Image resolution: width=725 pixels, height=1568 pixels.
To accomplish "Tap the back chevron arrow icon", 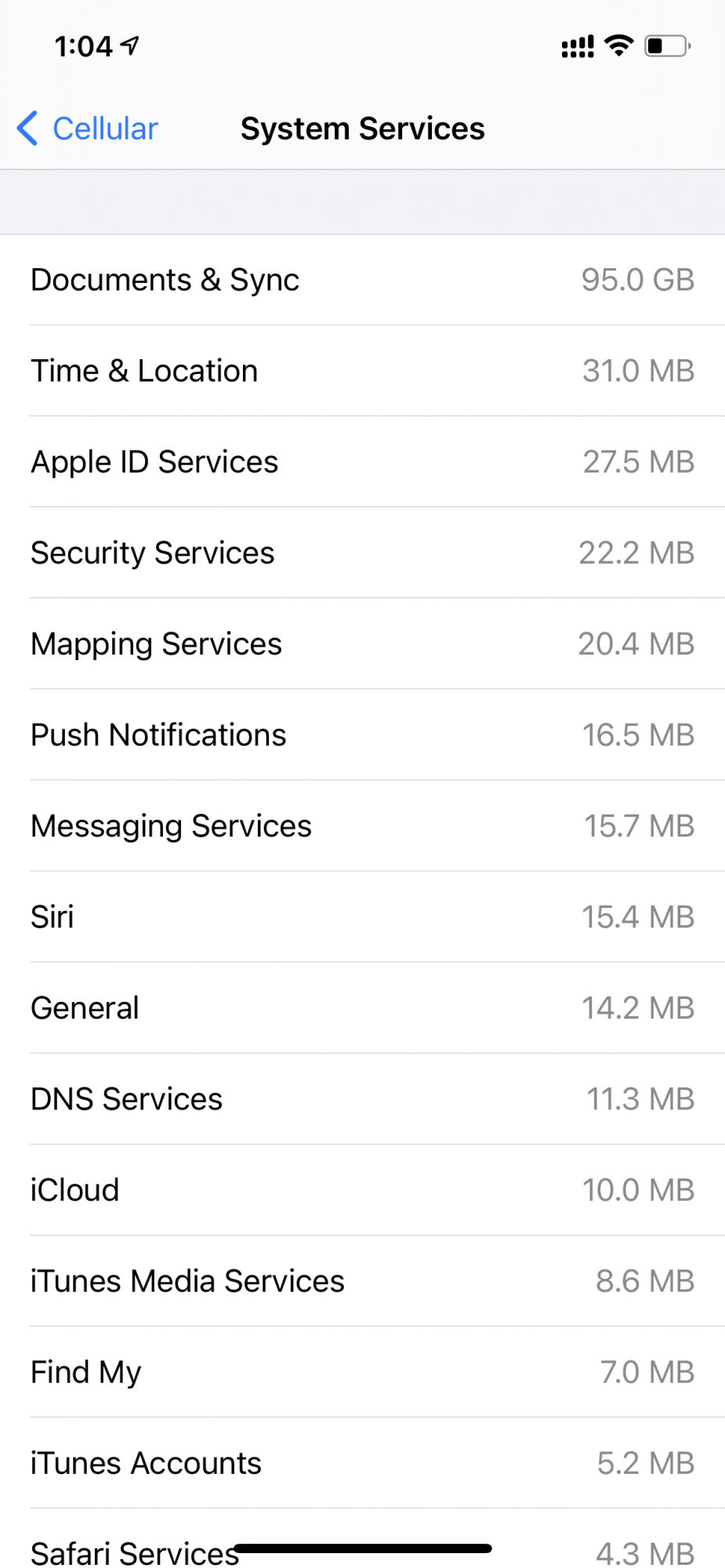I will click(x=27, y=129).
